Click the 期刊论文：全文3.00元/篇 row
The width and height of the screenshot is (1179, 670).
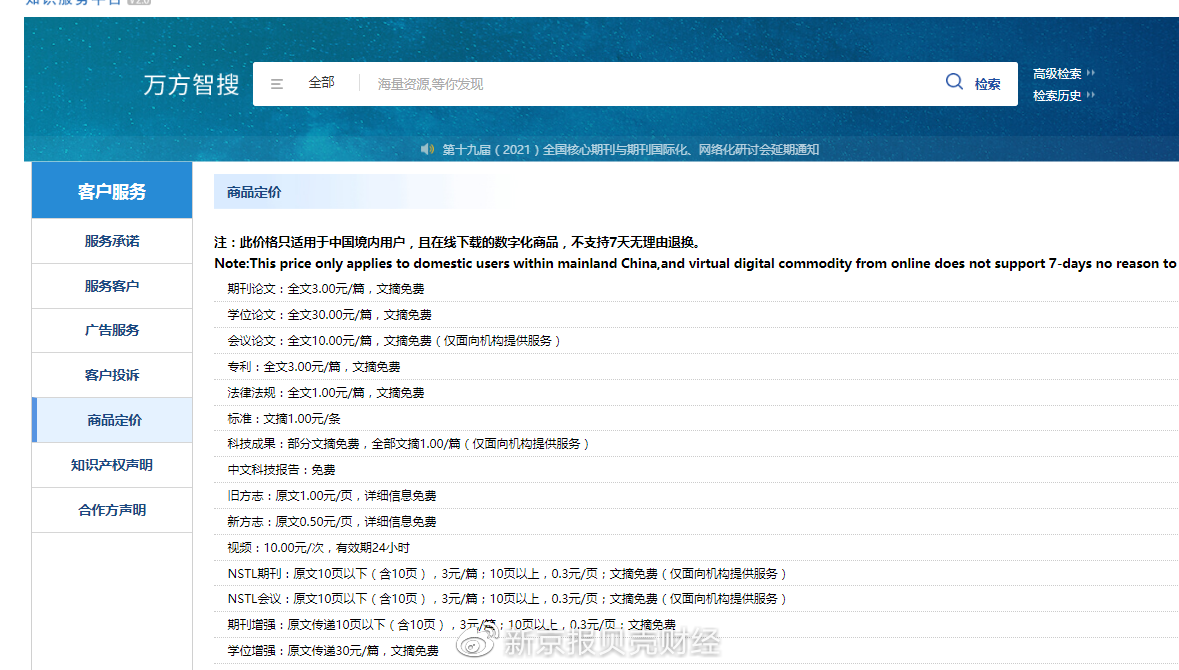click(x=696, y=289)
